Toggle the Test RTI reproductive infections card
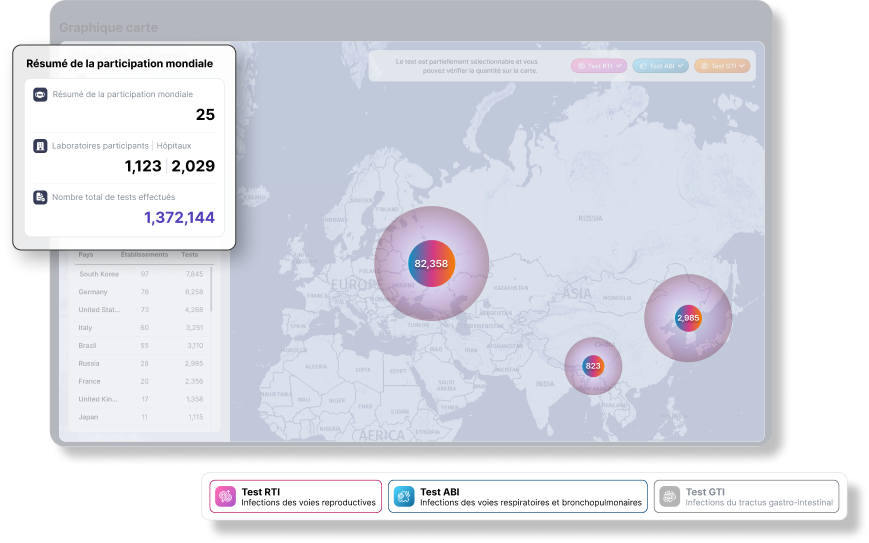 pos(295,496)
